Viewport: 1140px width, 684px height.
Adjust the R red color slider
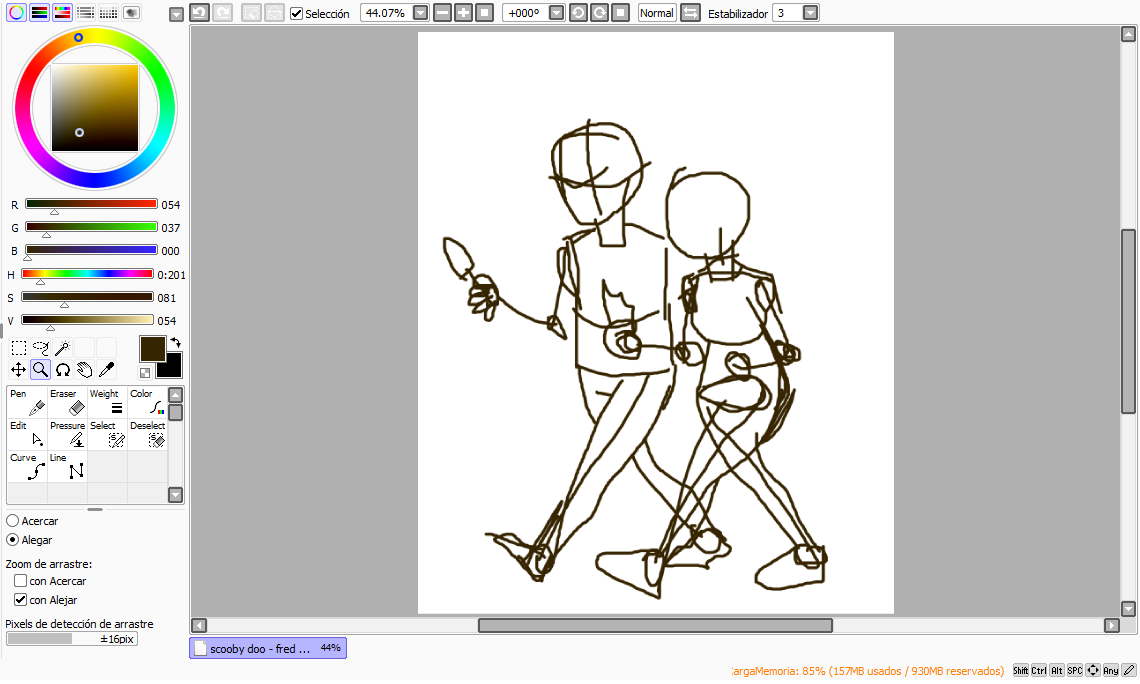(x=91, y=204)
